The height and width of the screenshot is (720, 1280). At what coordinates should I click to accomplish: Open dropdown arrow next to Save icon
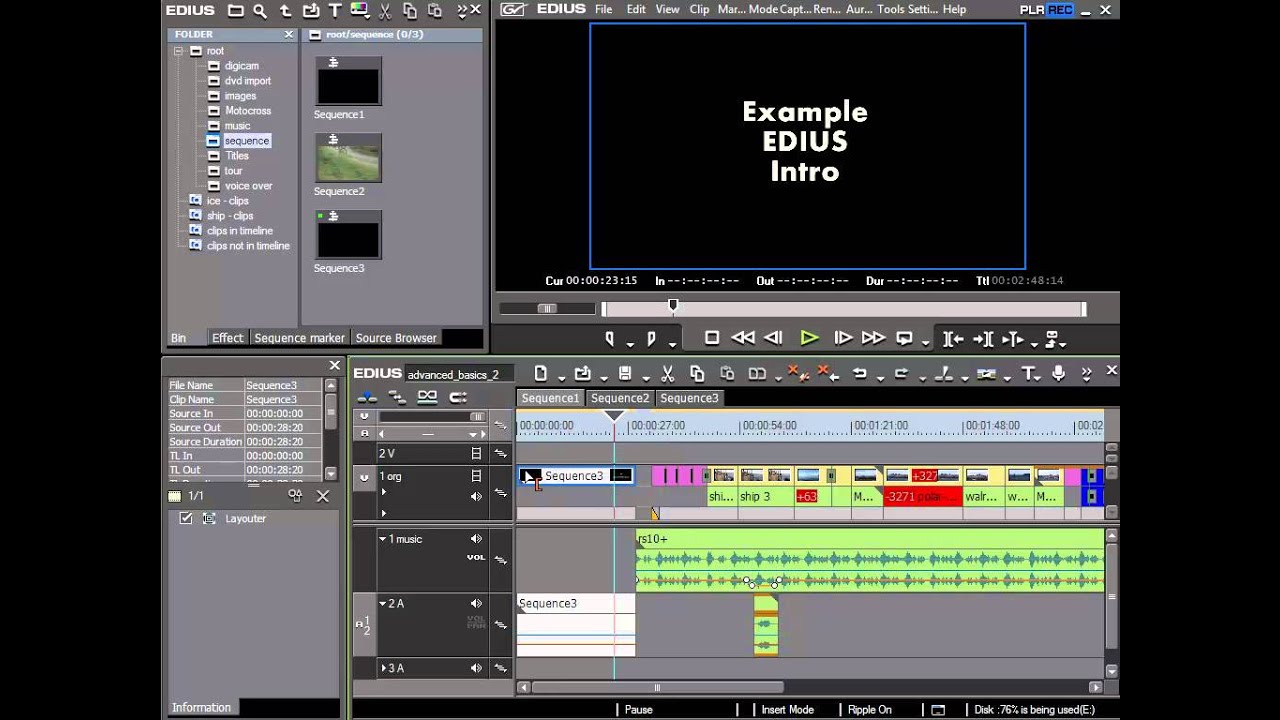coord(645,378)
